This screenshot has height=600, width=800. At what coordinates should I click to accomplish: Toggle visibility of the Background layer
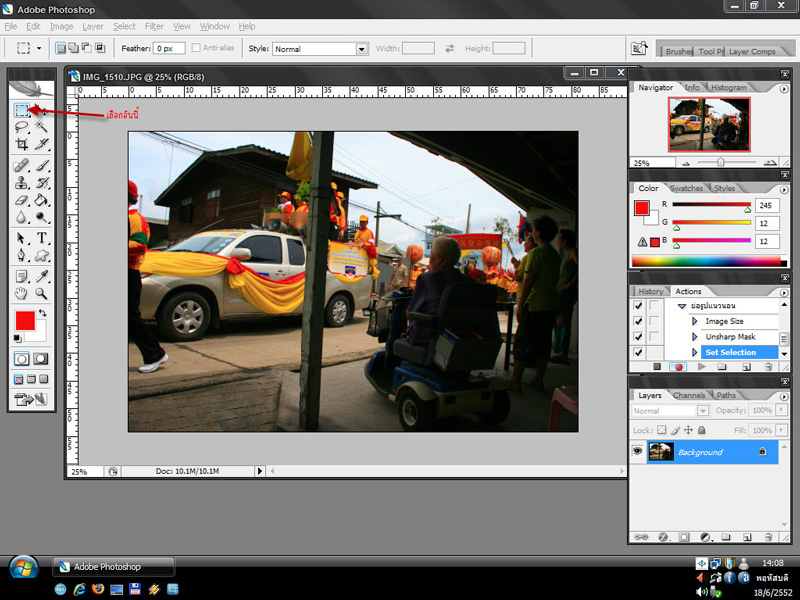click(637, 452)
